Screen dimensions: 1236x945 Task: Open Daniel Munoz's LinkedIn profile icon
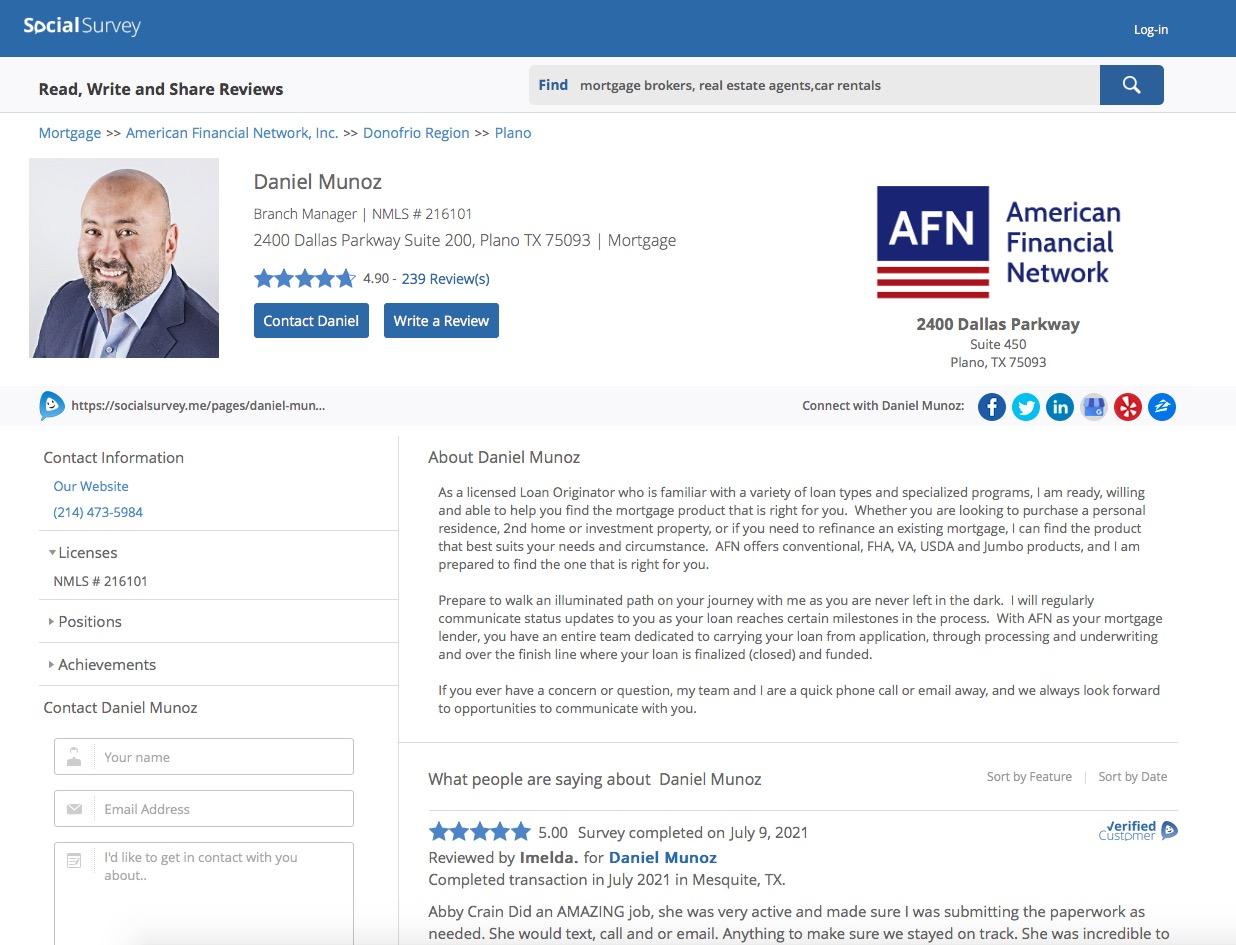coord(1059,407)
